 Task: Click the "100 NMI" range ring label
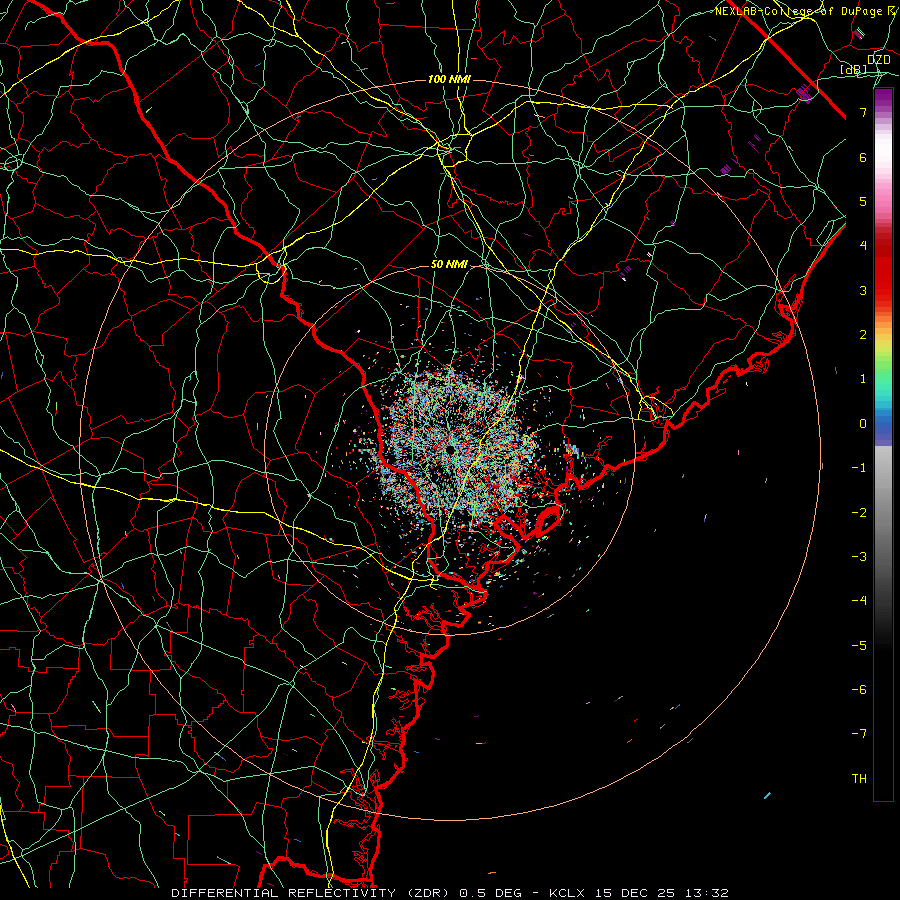(x=449, y=79)
